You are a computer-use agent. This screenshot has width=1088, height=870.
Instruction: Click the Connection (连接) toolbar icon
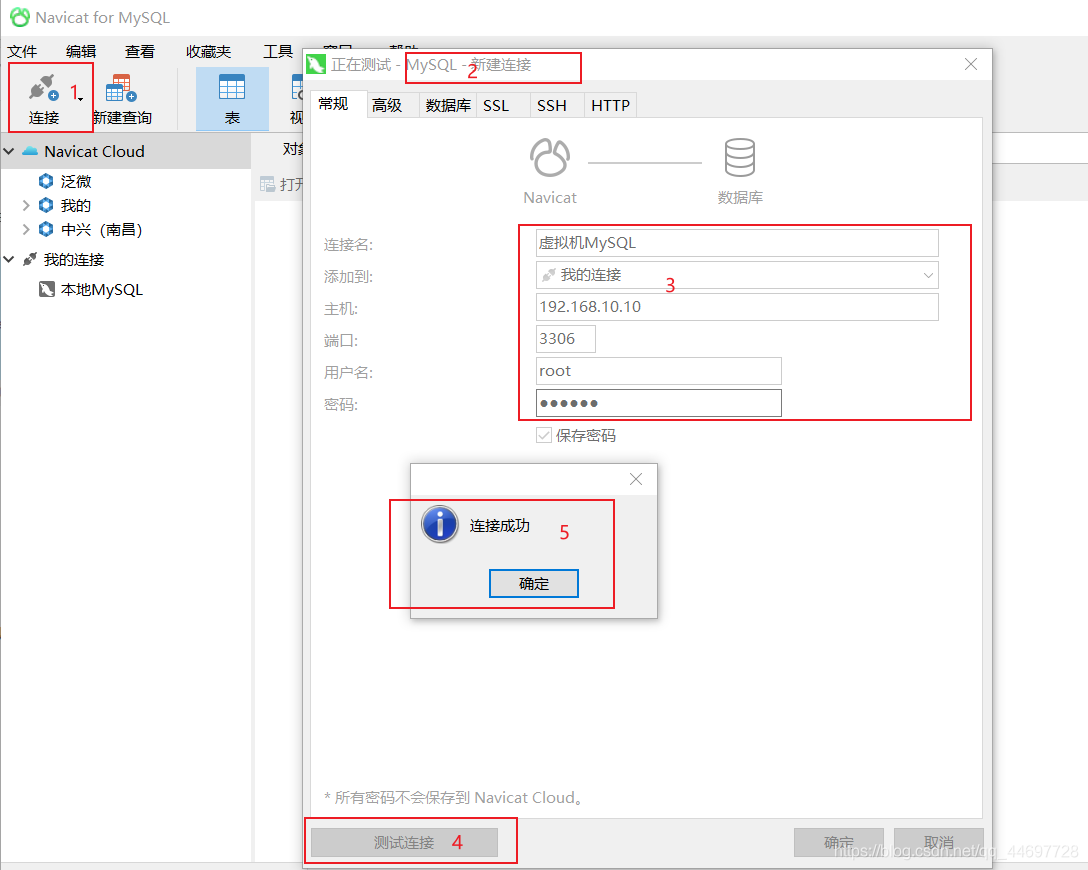[x=44, y=89]
